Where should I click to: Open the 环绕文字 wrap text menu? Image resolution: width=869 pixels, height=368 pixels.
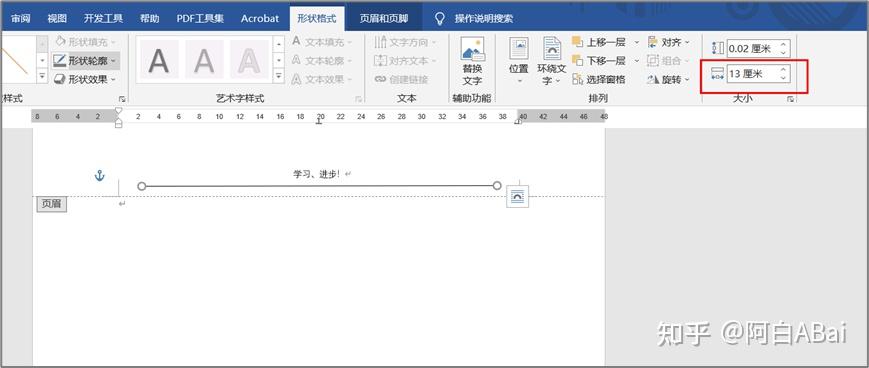(551, 61)
